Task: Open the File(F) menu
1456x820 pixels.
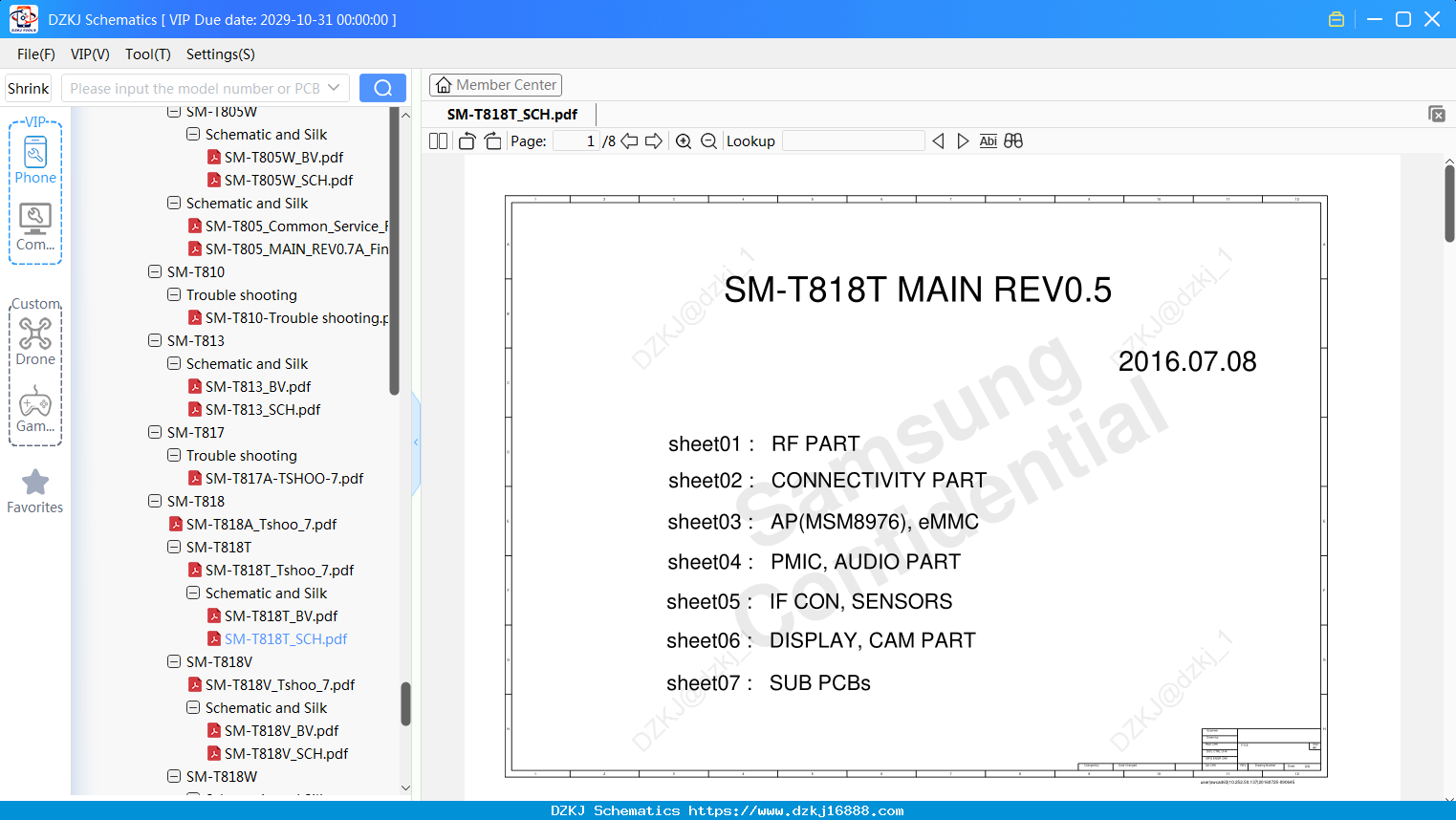Action: click(x=36, y=54)
